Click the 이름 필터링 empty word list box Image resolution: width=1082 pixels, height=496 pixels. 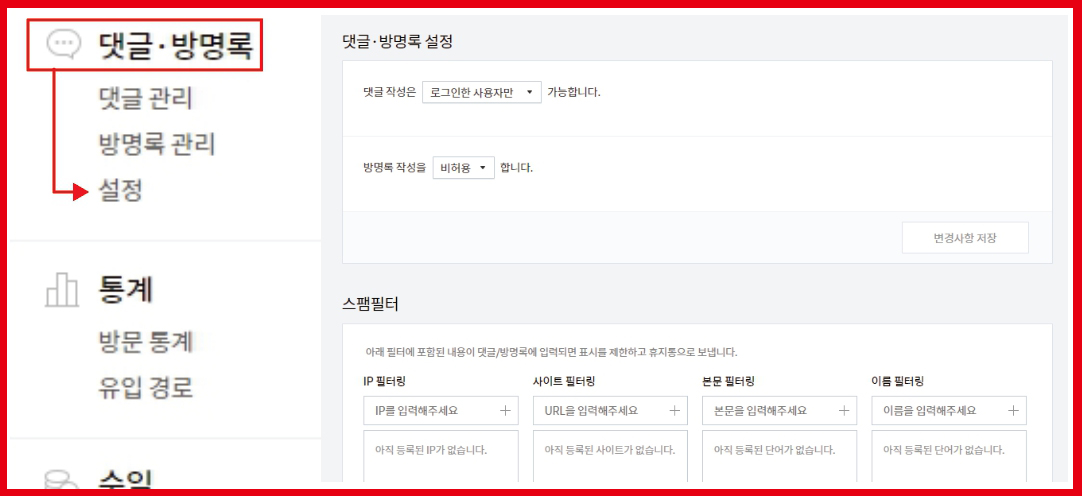coord(949,456)
